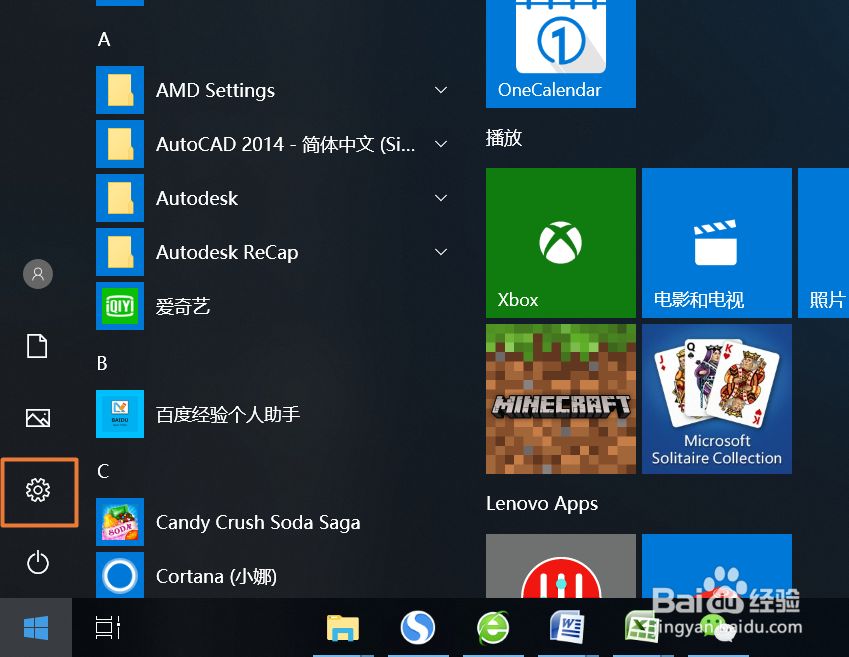Open the Minecraft tile

(561, 399)
